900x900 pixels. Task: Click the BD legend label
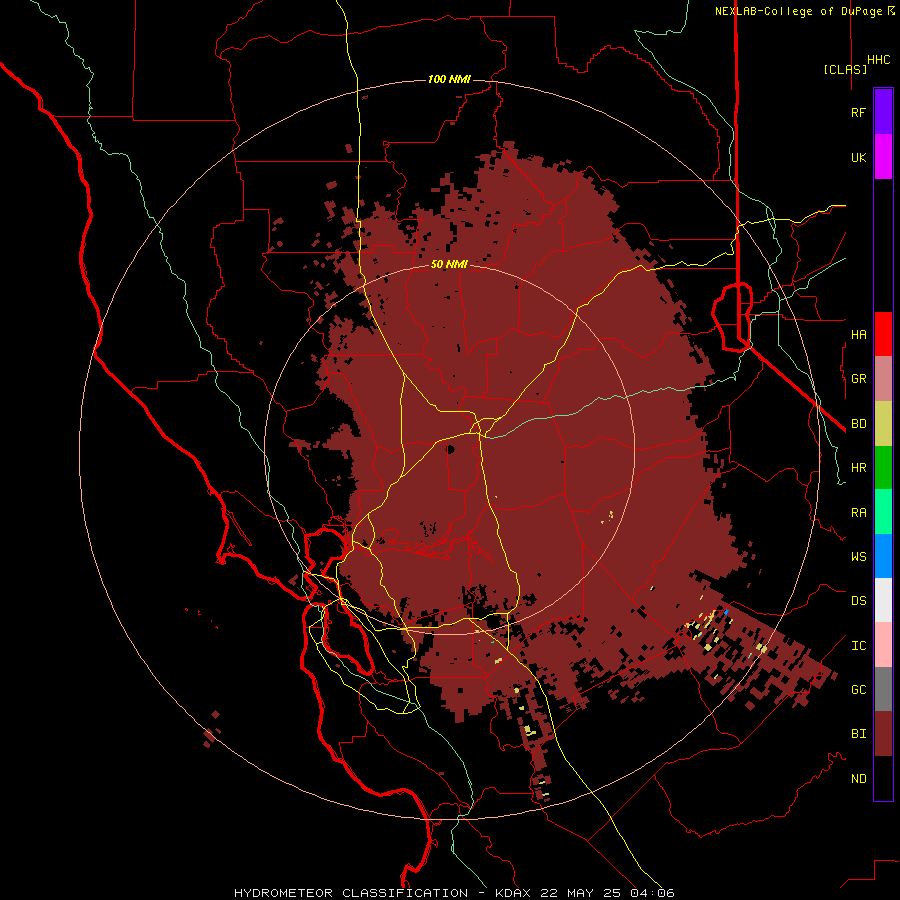(x=858, y=424)
